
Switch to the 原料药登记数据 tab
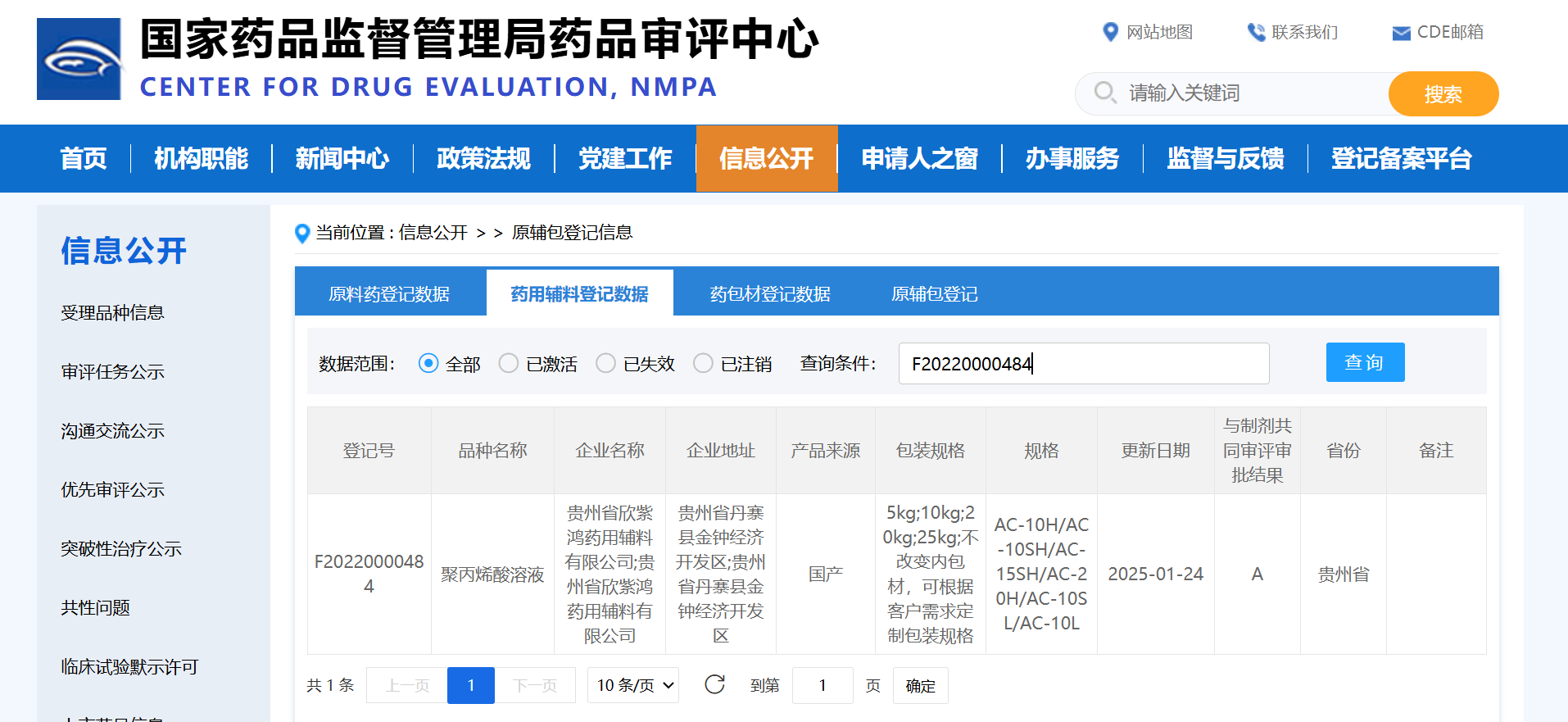pos(389,293)
